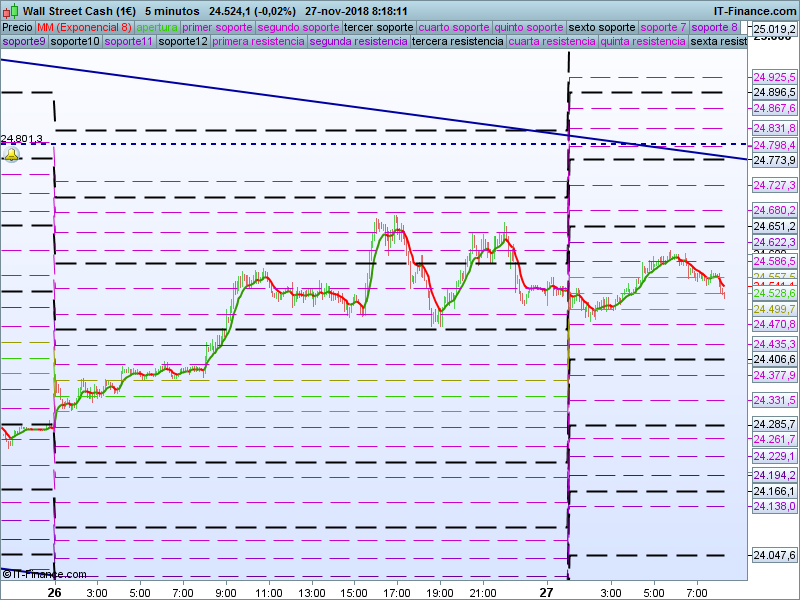This screenshot has height=600, width=800.
Task: Open the 5 minutos timeframe selector
Action: pyautogui.click(x=171, y=10)
